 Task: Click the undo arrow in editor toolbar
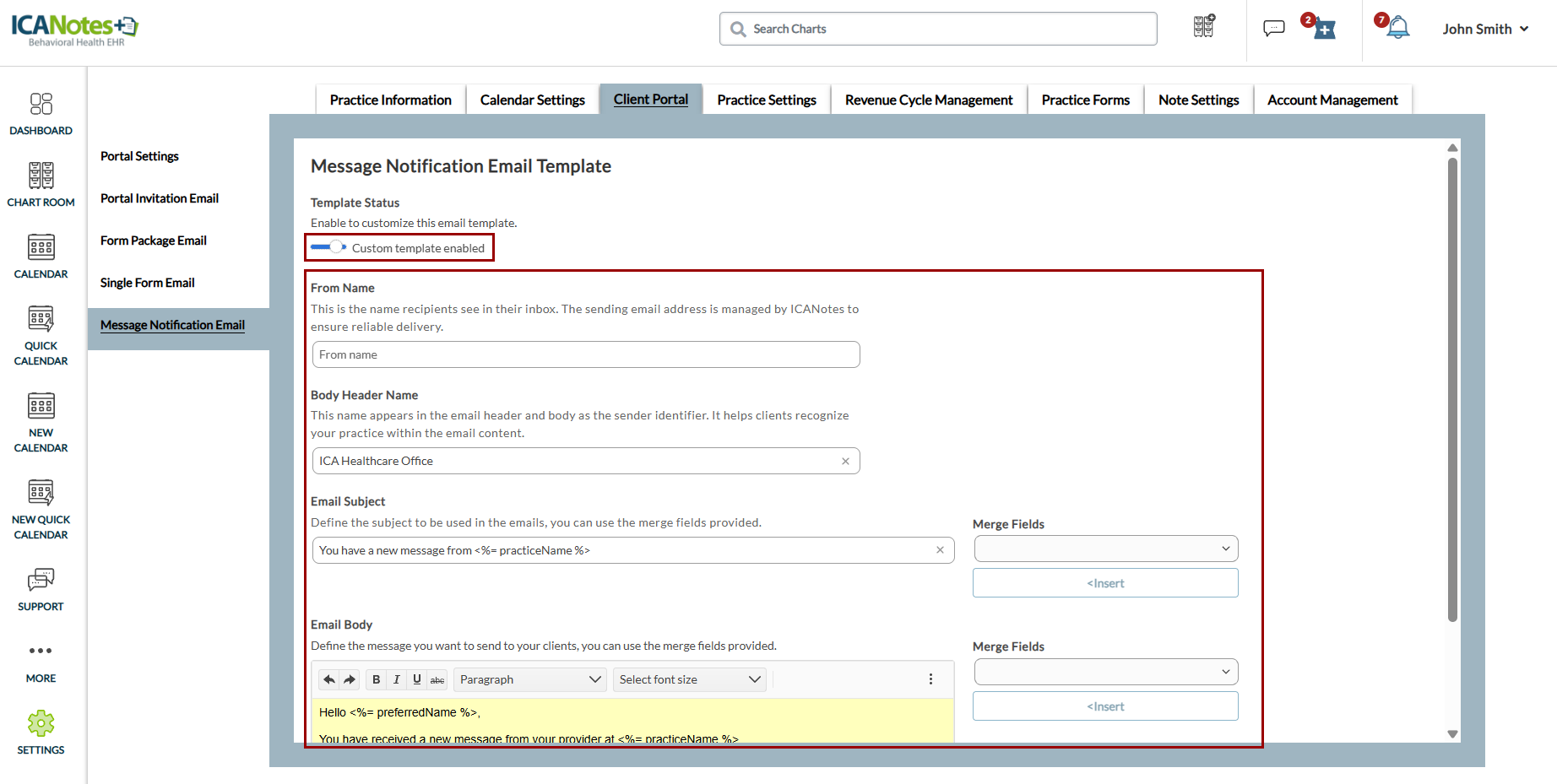click(x=329, y=679)
